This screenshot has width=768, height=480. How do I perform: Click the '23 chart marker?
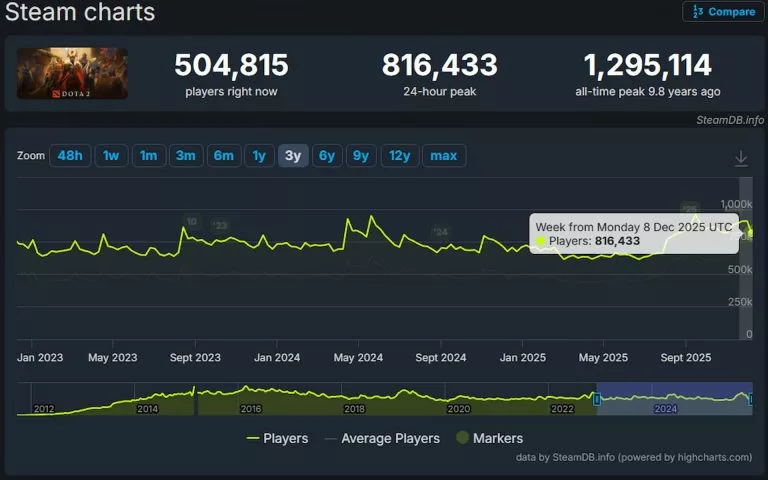[x=219, y=225]
